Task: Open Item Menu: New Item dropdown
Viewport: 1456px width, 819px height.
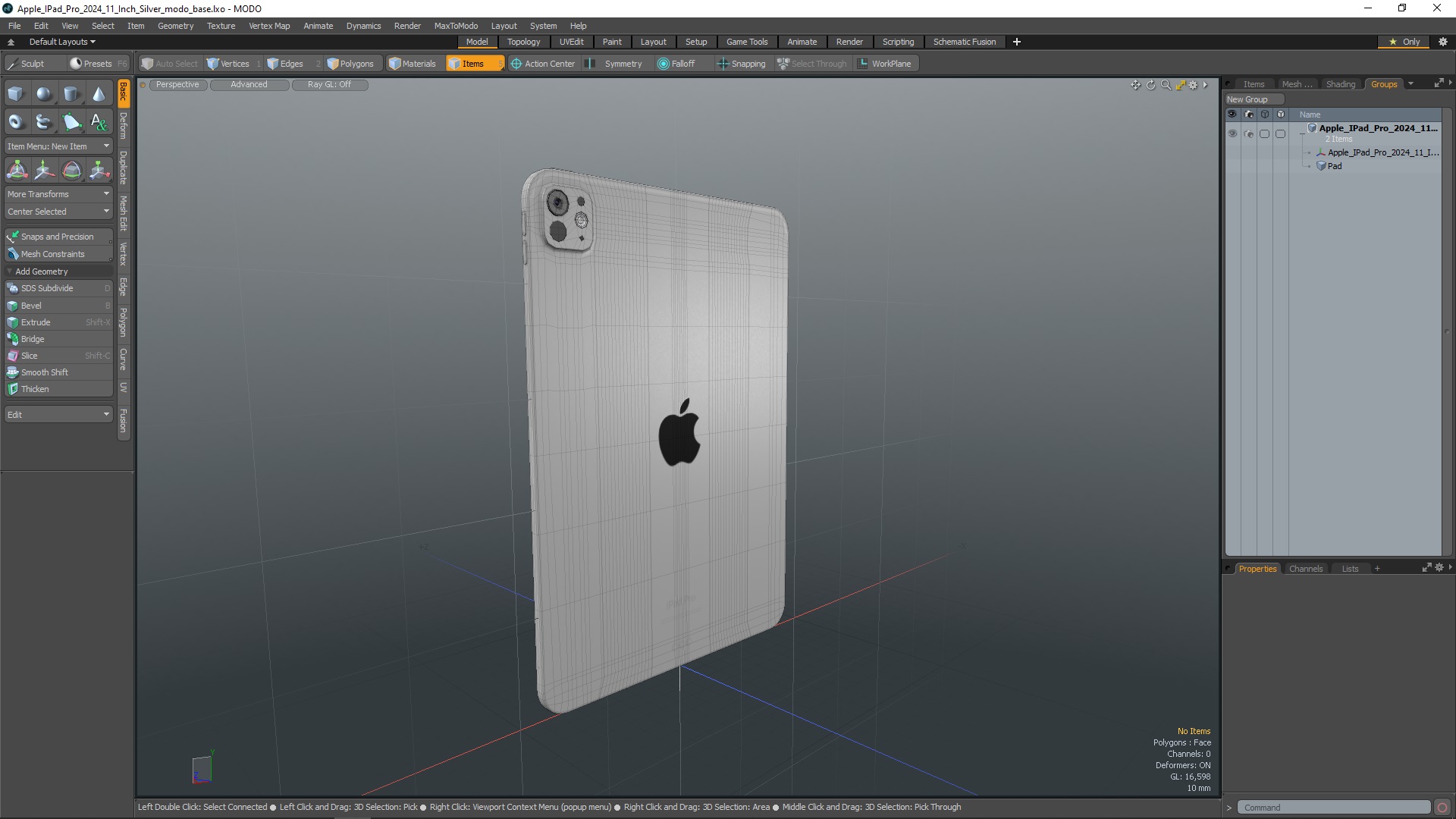Action: pos(58,146)
